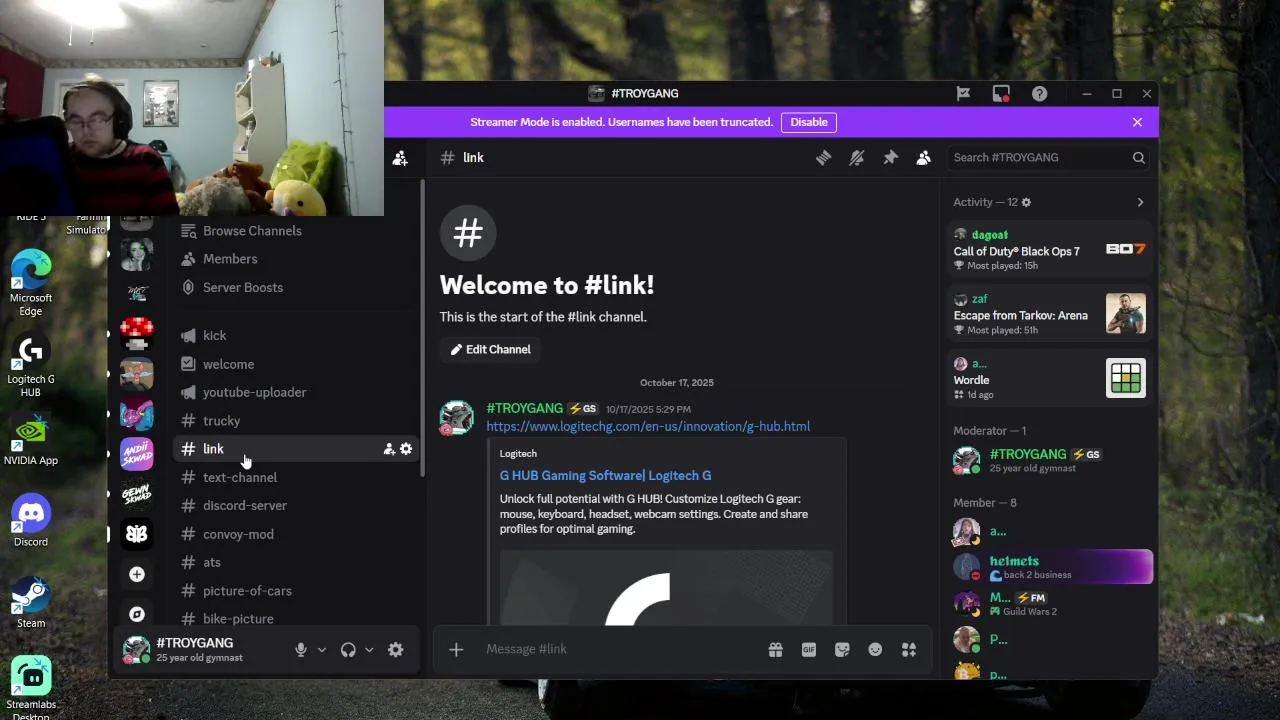
Task: Focus the Message #link text box
Action: (x=620, y=650)
